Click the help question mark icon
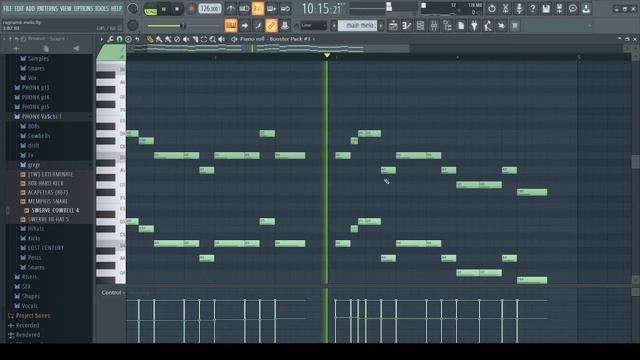The width and height of the screenshot is (640, 360). point(532,9)
